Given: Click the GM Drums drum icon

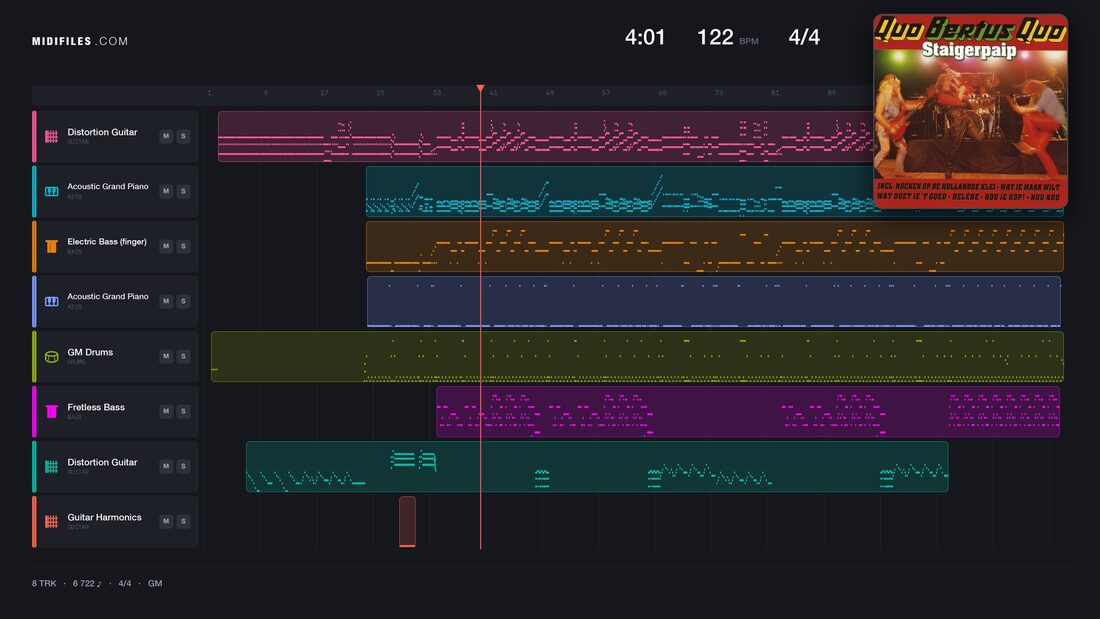Looking at the screenshot, I should pyautogui.click(x=51, y=357).
